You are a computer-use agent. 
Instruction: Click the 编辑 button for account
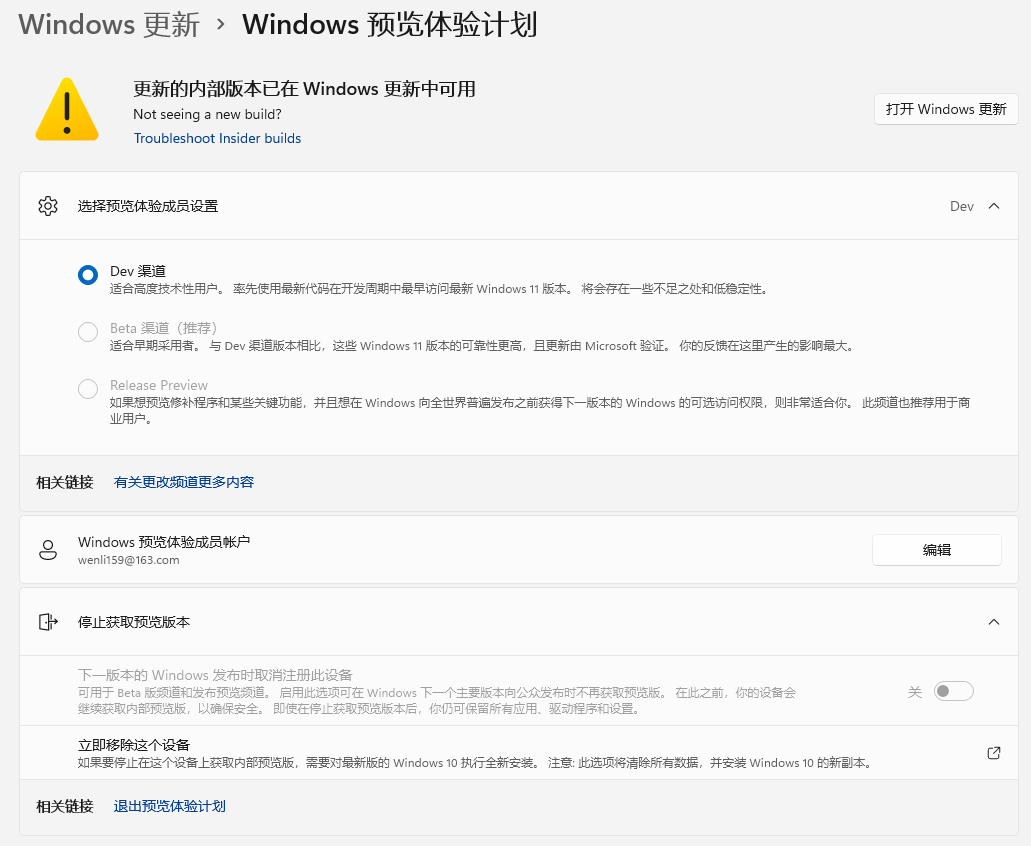(936, 549)
